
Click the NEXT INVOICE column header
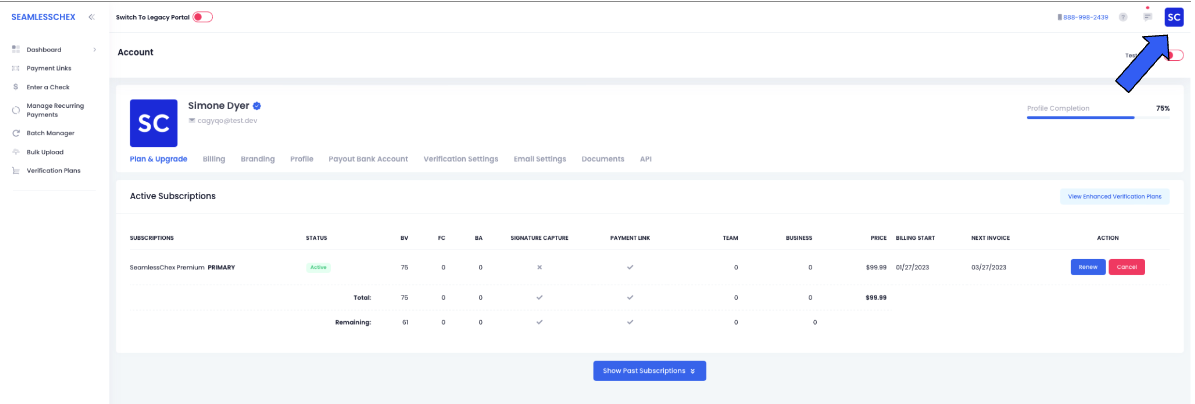(991, 238)
